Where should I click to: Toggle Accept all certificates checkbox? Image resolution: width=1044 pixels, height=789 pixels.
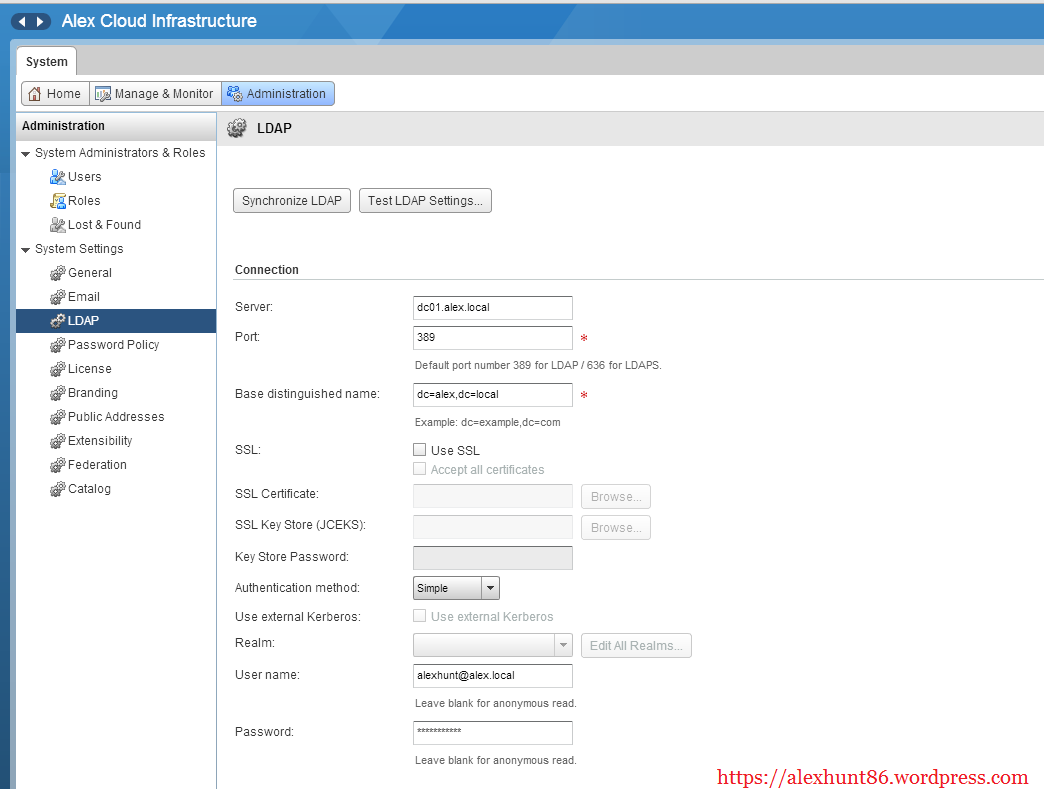420,470
